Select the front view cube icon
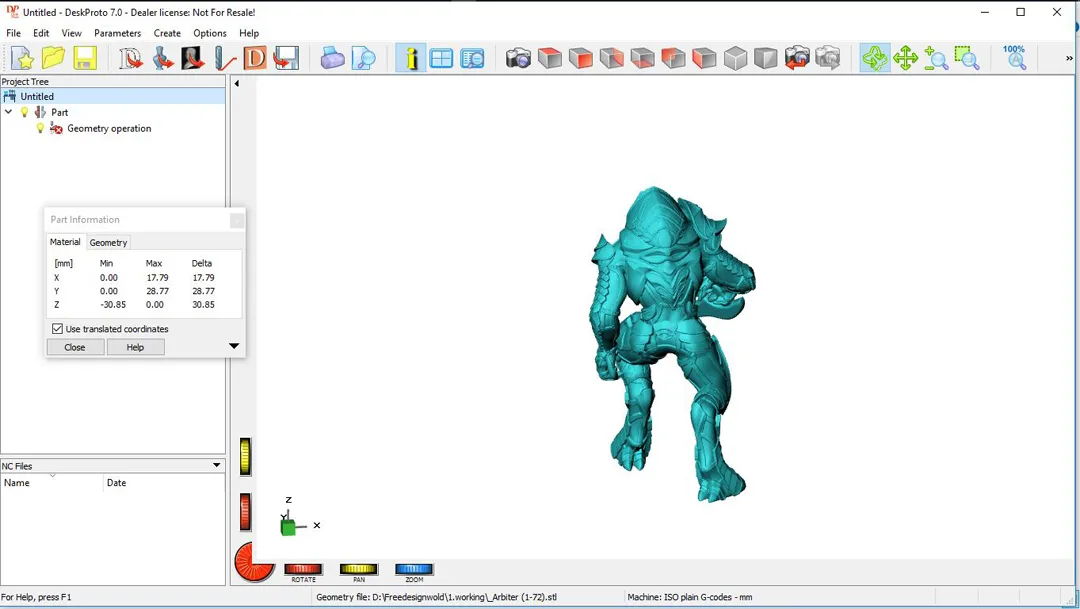Image resolution: width=1080 pixels, height=609 pixels. [581, 59]
